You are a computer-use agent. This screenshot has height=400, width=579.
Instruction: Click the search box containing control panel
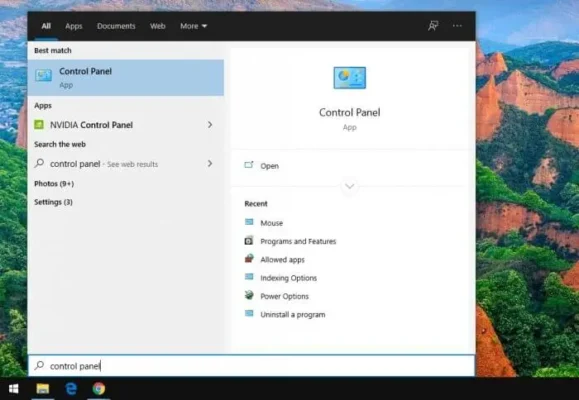point(251,366)
